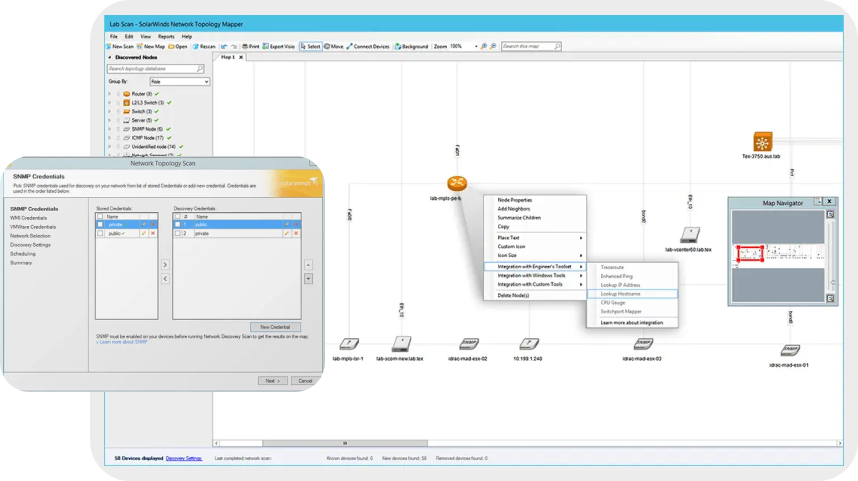Viewport: 858px width, 481px height.
Task: Click the New Scan toolbar icon
Action: [109, 47]
